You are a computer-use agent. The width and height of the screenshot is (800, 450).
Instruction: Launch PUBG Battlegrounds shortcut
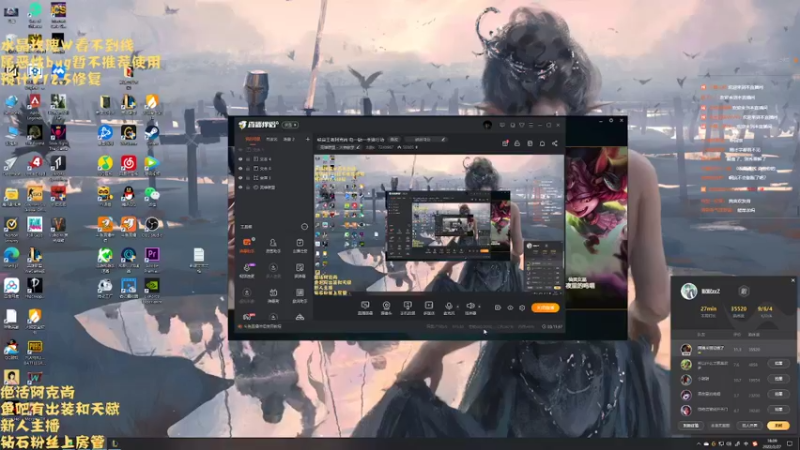(35, 347)
